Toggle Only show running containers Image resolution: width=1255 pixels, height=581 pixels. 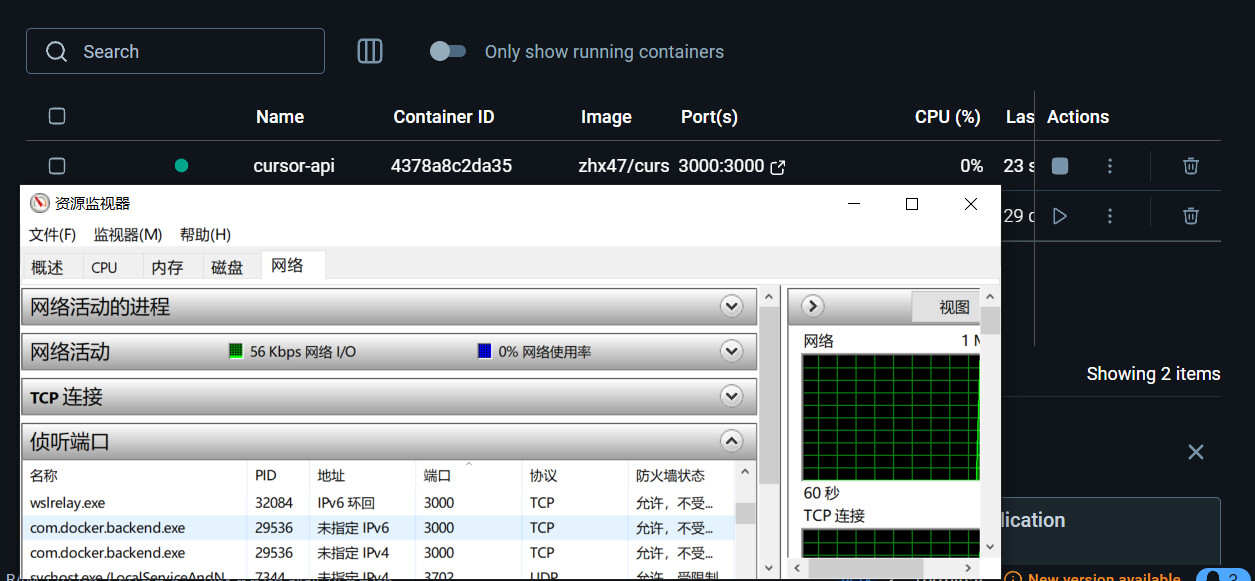pyautogui.click(x=448, y=51)
